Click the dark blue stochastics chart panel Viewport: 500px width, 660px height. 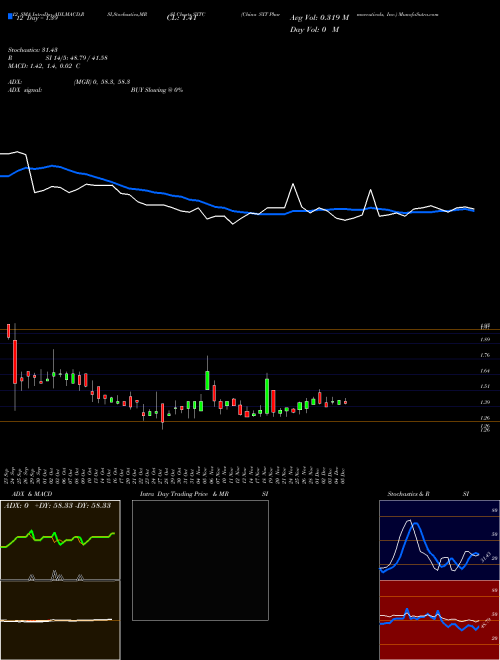tap(439, 540)
